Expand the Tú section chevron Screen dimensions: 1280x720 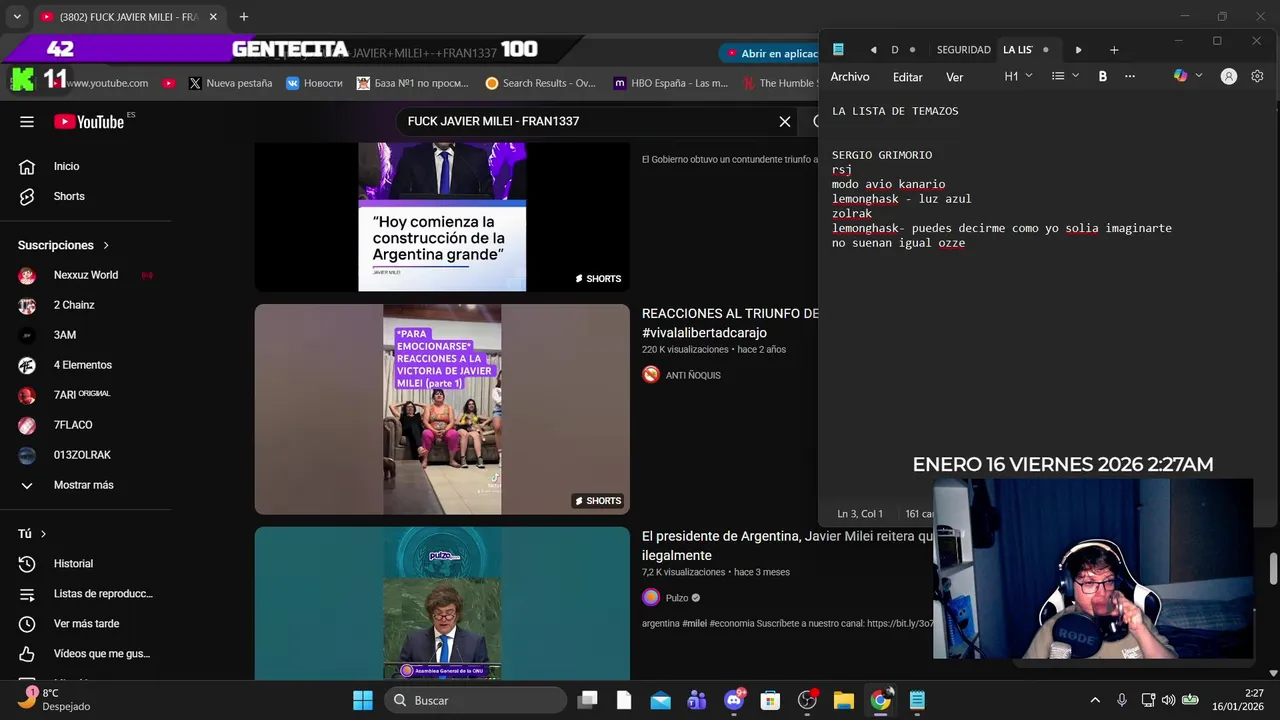coord(43,534)
